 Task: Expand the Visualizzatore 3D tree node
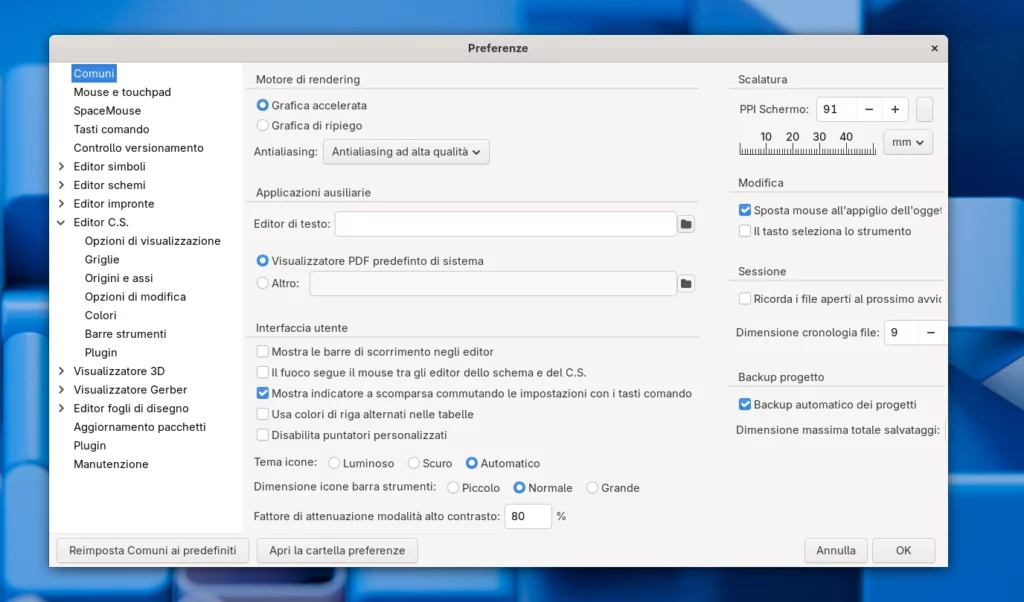(61, 371)
